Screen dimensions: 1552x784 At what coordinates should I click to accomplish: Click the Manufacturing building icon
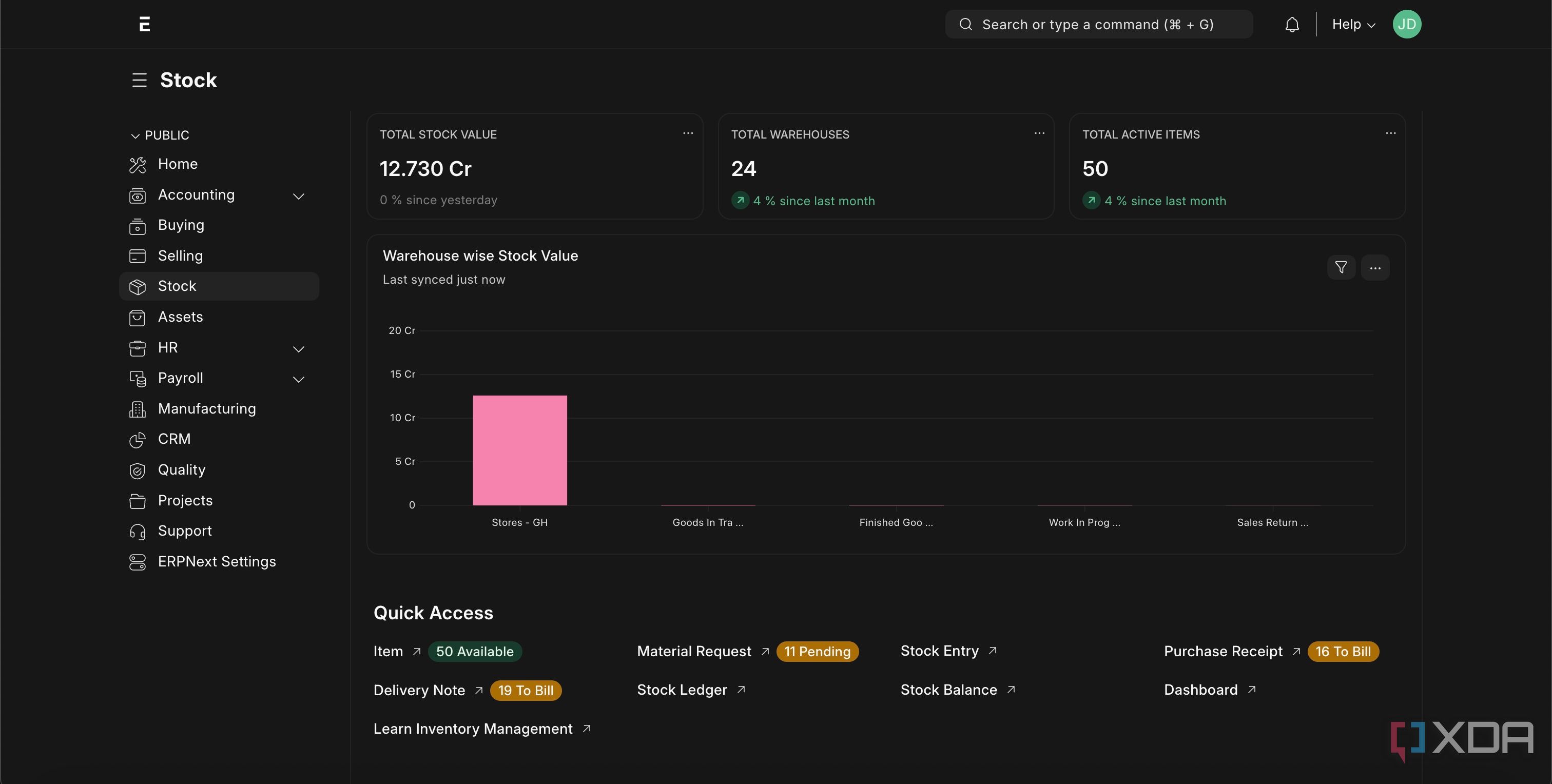pyautogui.click(x=138, y=409)
